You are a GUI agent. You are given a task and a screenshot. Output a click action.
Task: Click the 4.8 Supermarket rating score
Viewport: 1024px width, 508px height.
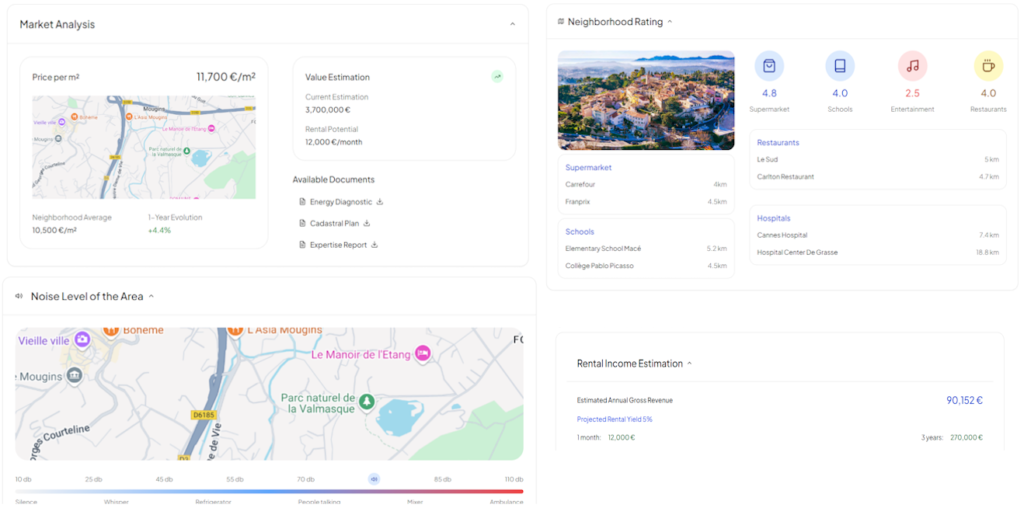pos(769,93)
